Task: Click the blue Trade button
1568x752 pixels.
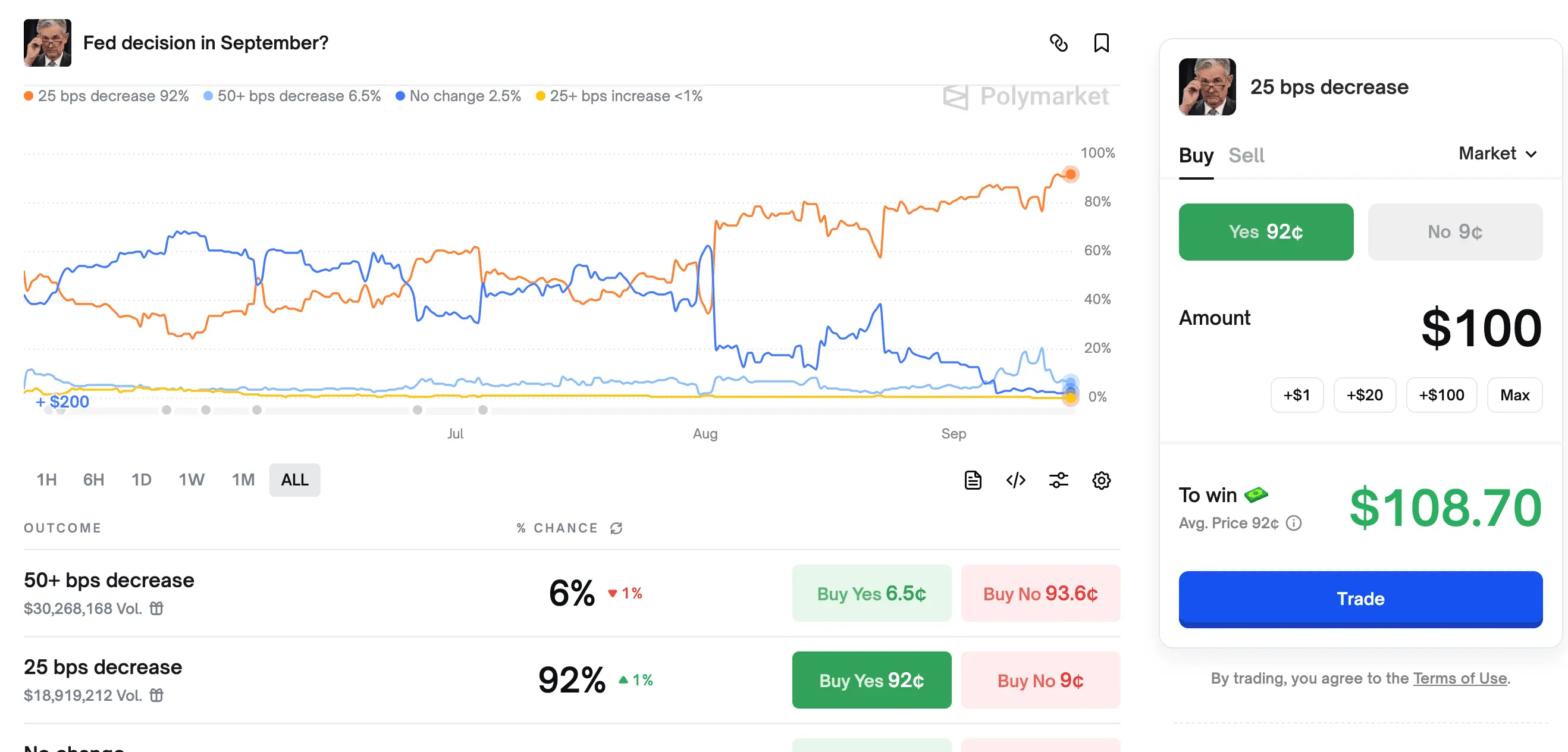Action: point(1360,599)
